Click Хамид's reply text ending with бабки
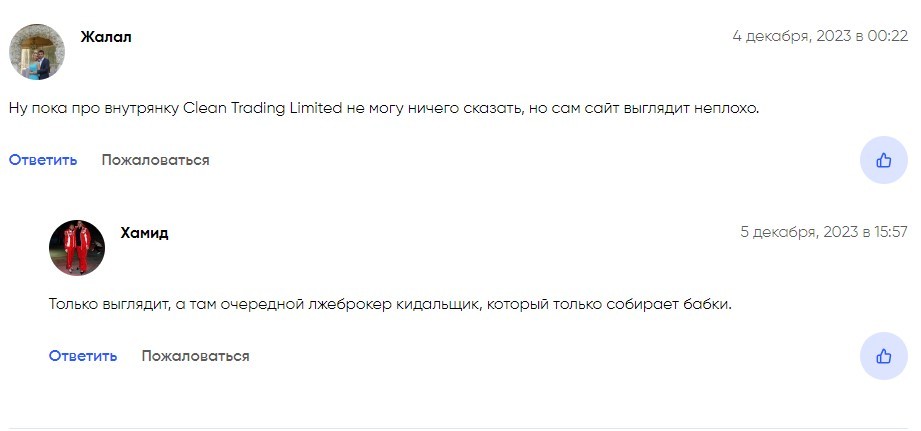This screenshot has height=431, width=921. (x=390, y=305)
